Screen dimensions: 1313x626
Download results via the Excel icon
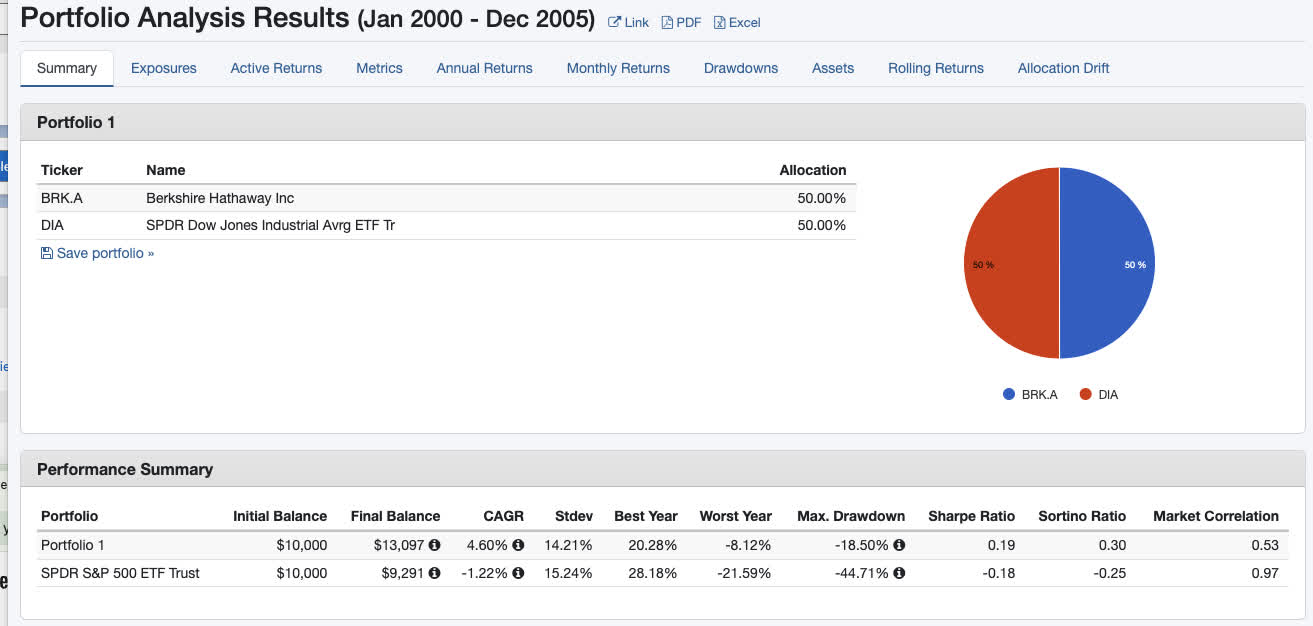719,23
